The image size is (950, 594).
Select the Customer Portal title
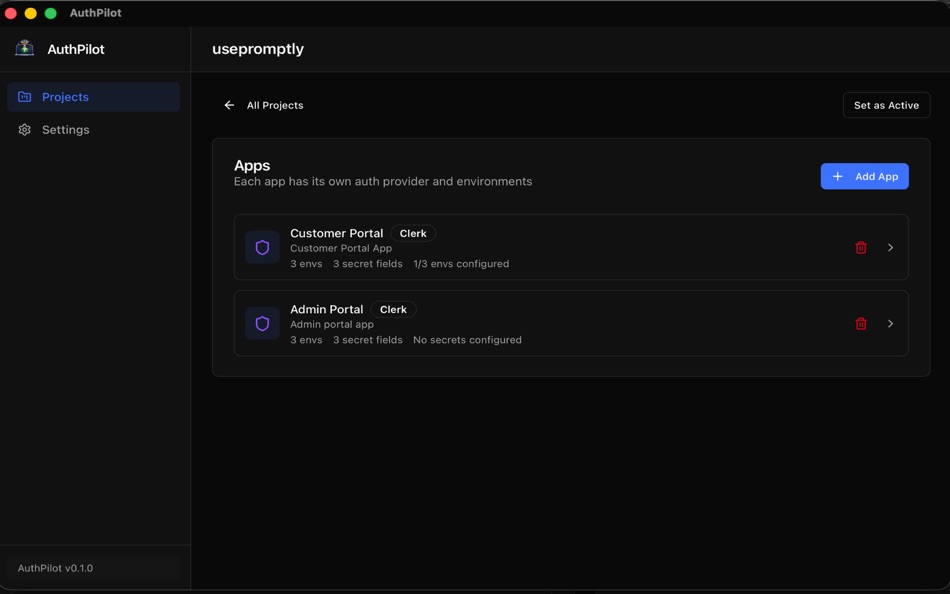pos(336,233)
